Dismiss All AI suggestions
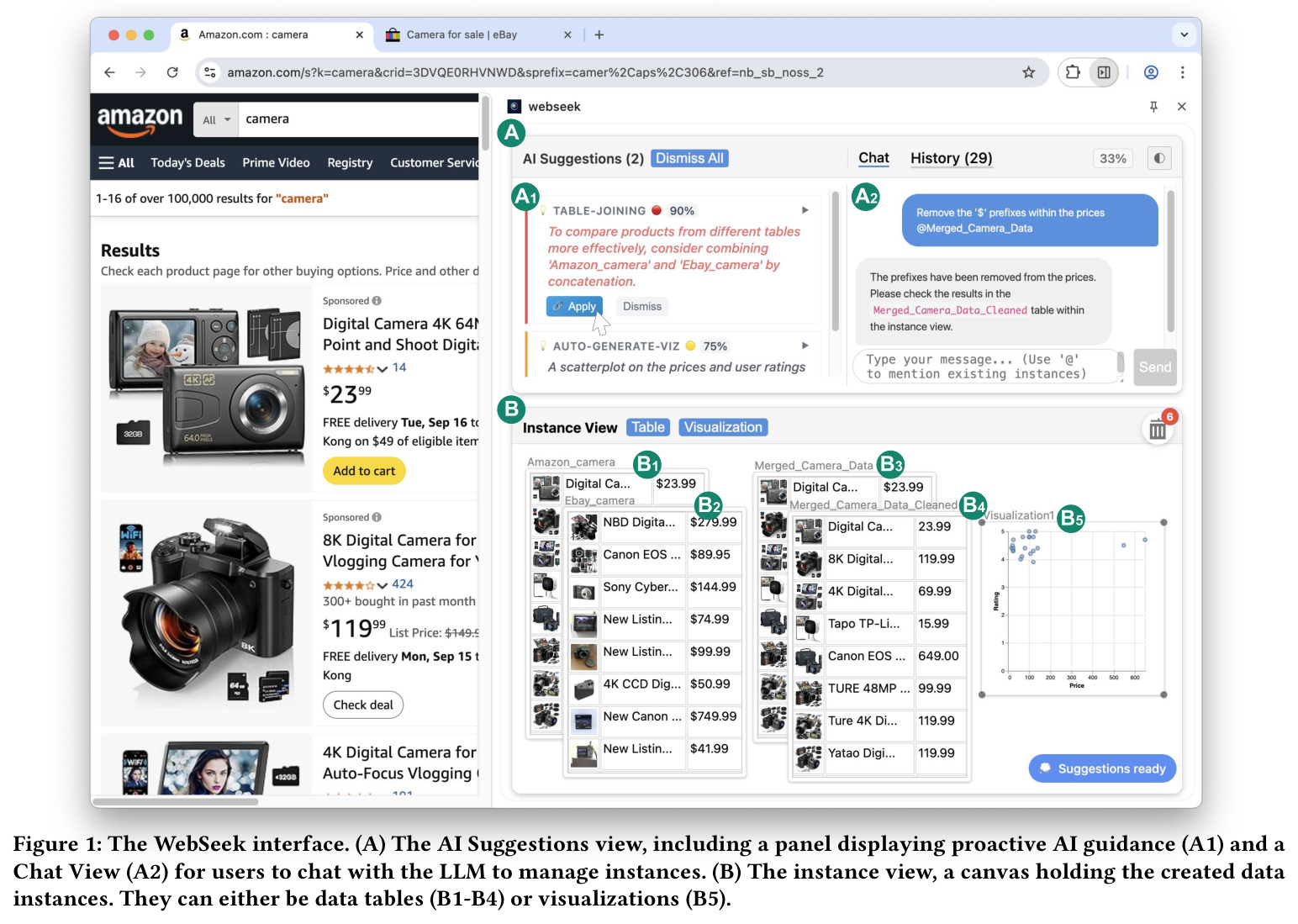Screen dimensions: 1298x924 tap(689, 158)
